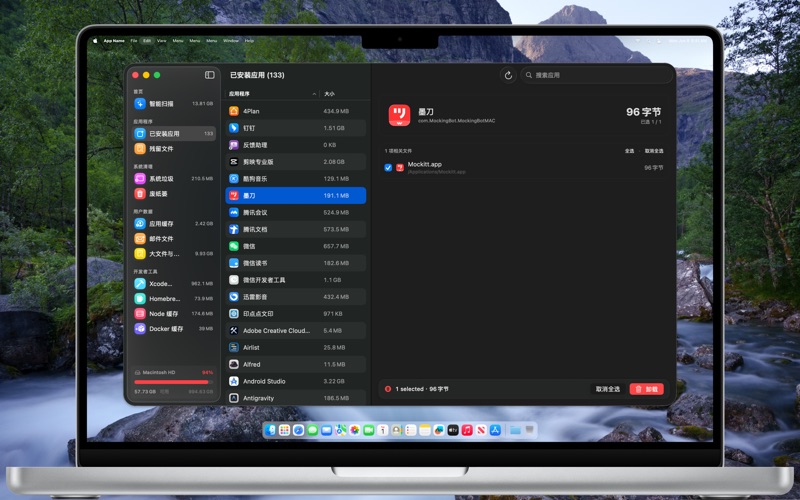
Task: Open Safari in the Dock
Action: pos(298,430)
